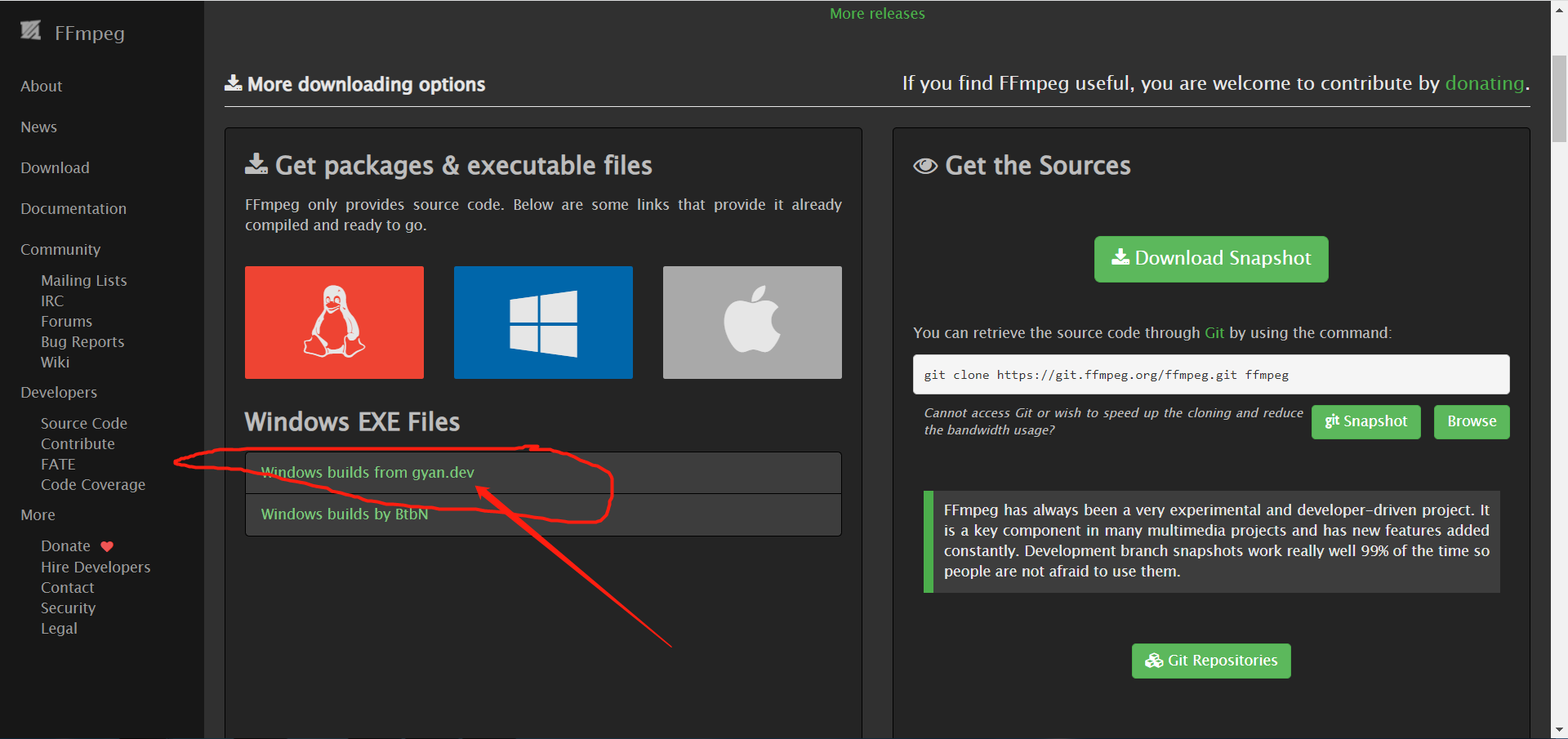Open the Legal link

tap(60, 628)
